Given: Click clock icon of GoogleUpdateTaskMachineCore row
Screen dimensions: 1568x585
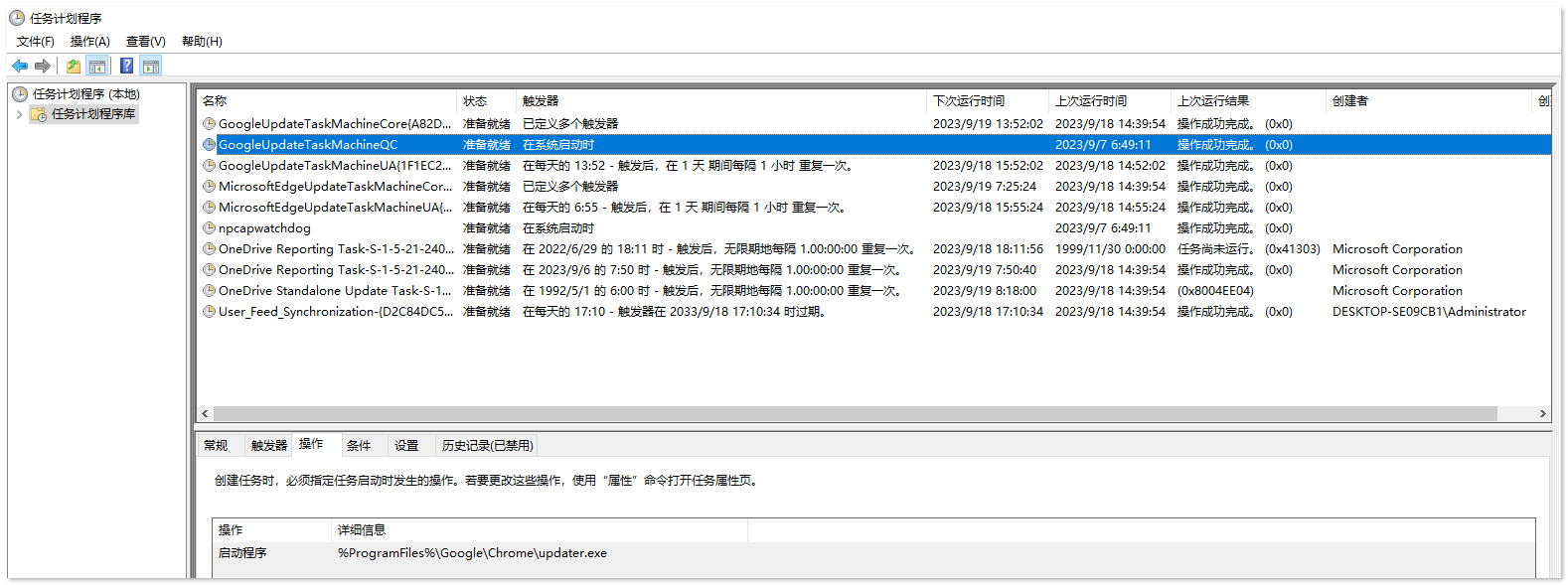Looking at the screenshot, I should (210, 124).
